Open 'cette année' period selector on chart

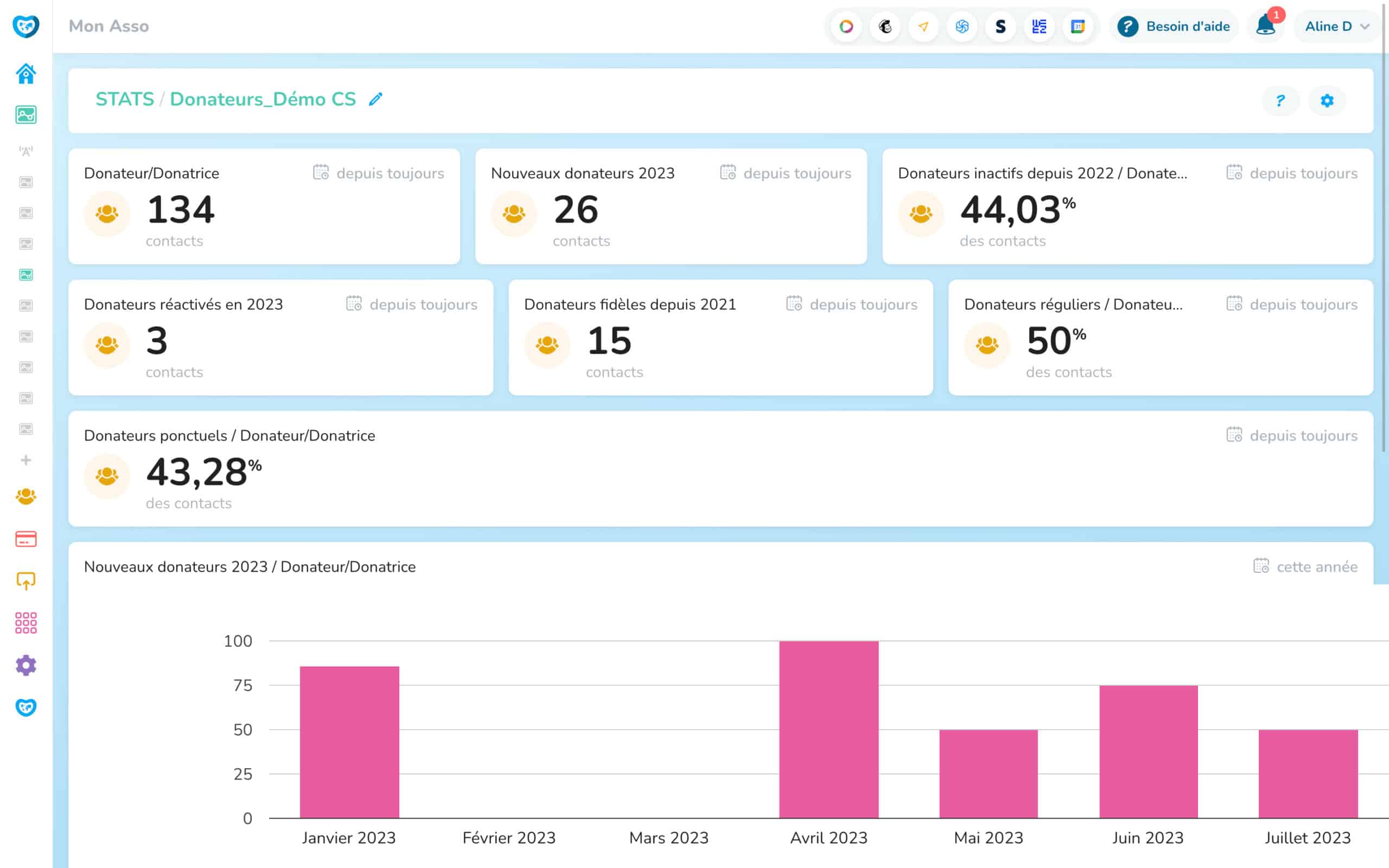1305,566
